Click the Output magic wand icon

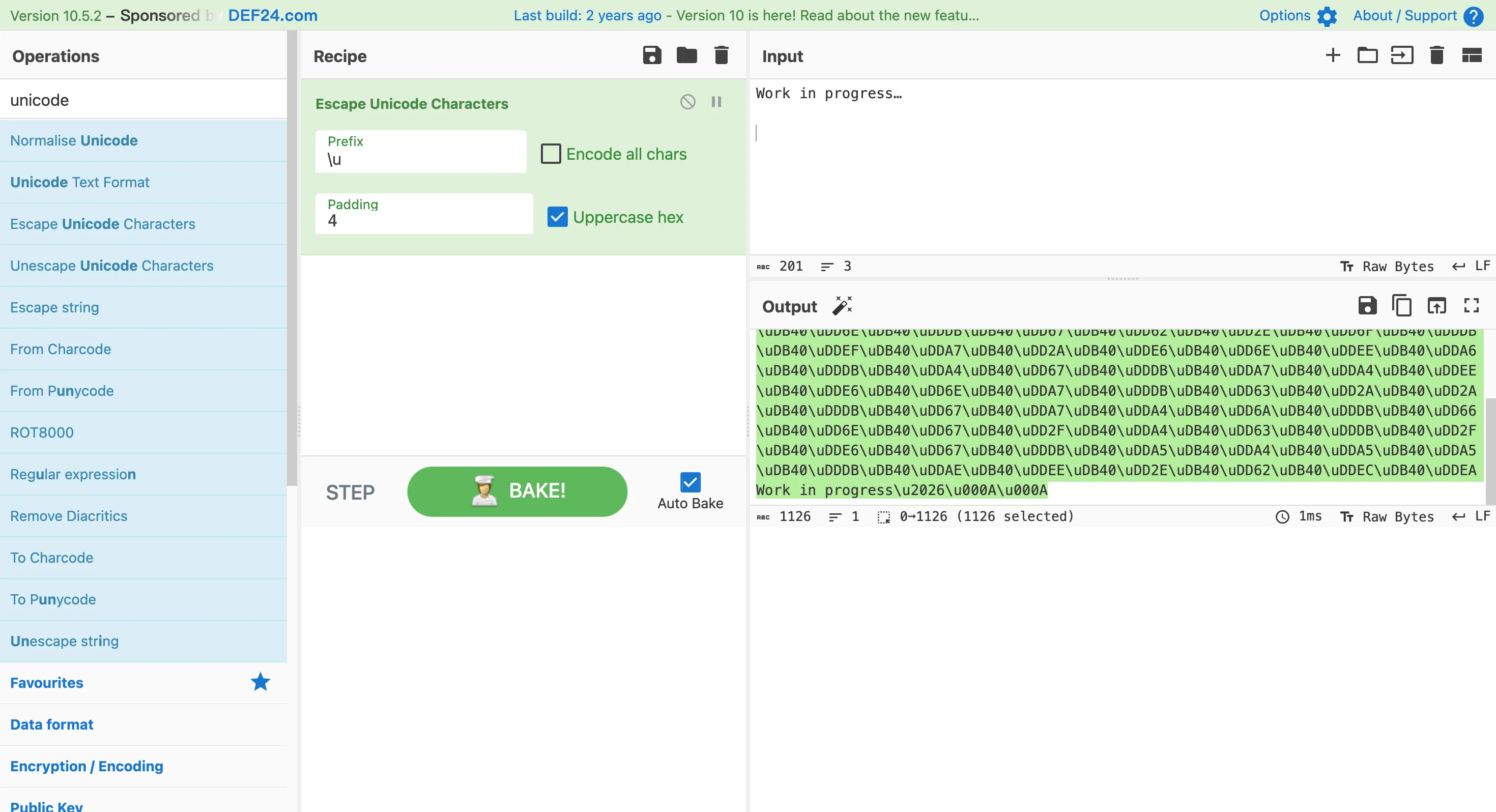click(842, 305)
